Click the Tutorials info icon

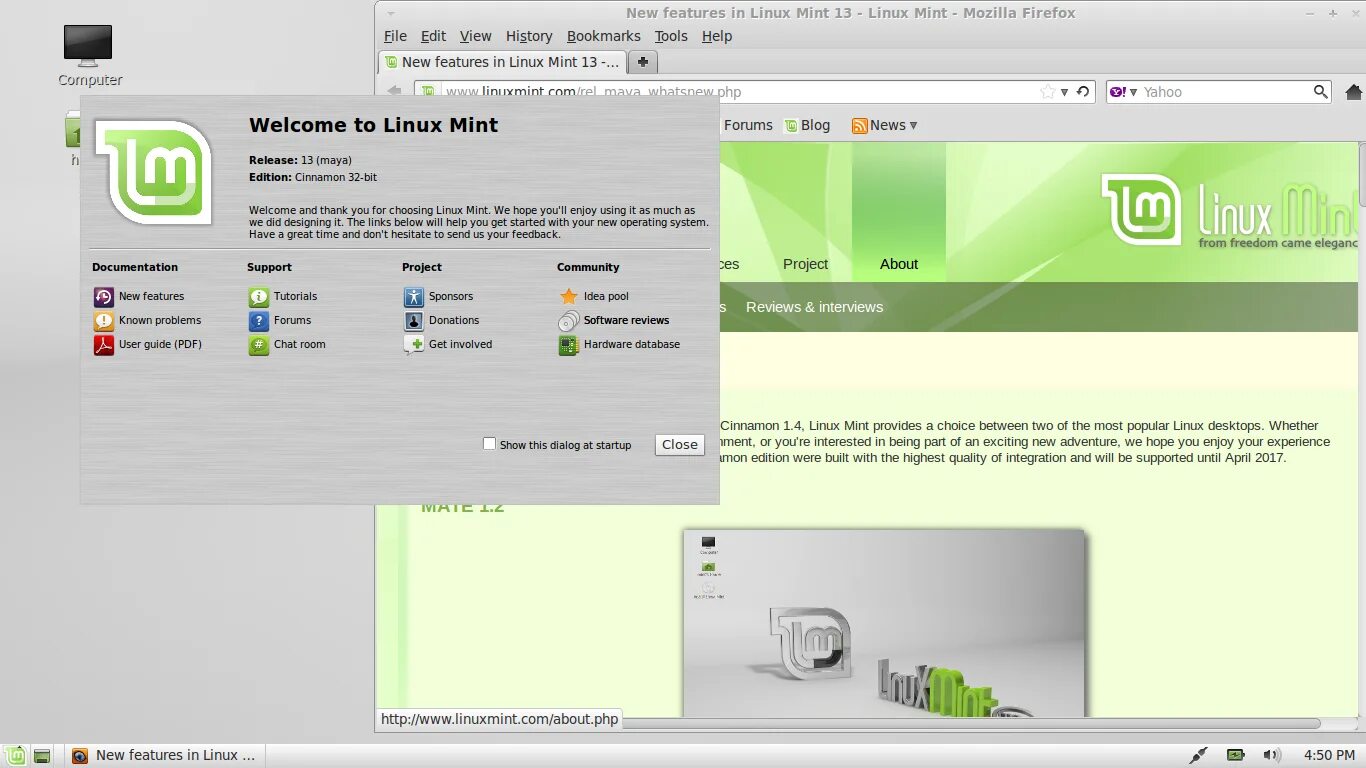[x=259, y=297]
